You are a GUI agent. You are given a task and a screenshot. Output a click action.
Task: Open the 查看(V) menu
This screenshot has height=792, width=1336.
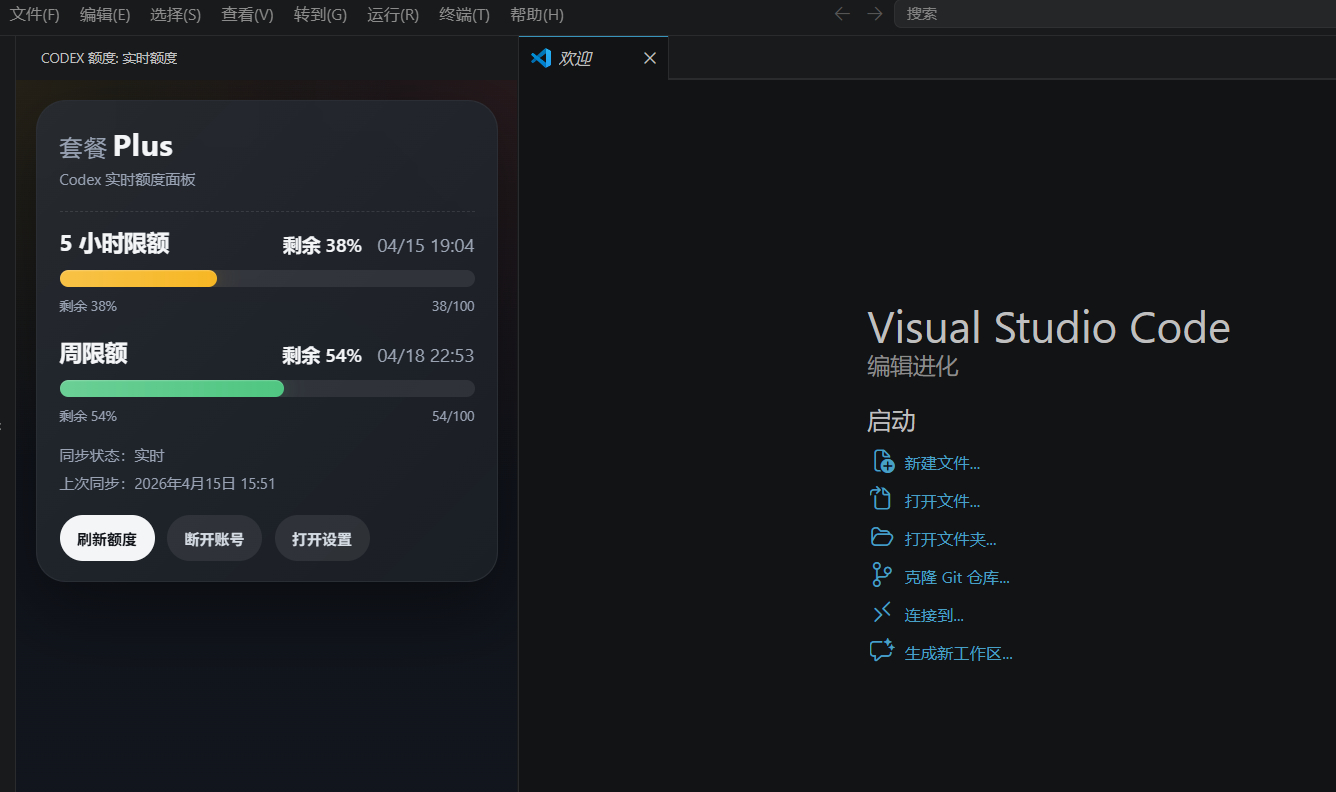[247, 15]
